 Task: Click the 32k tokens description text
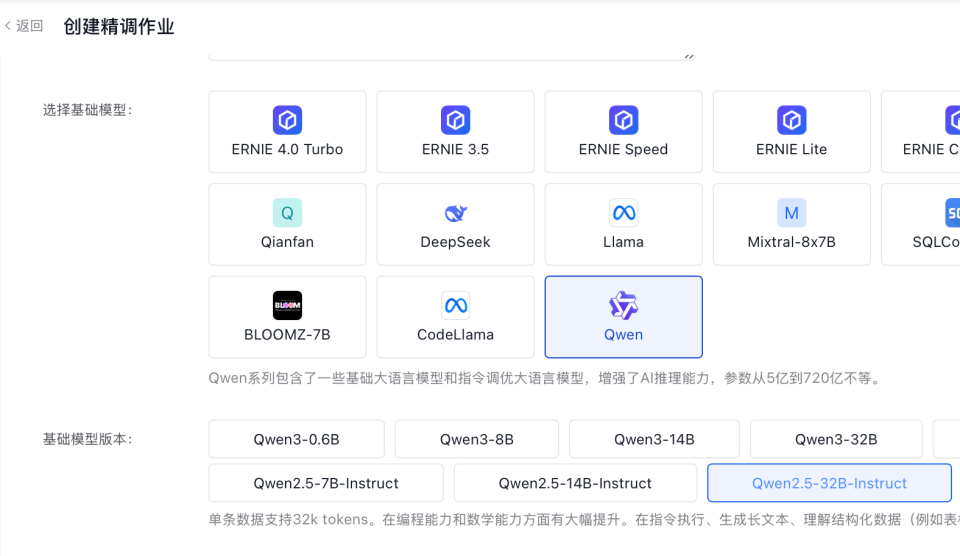click(x=584, y=520)
